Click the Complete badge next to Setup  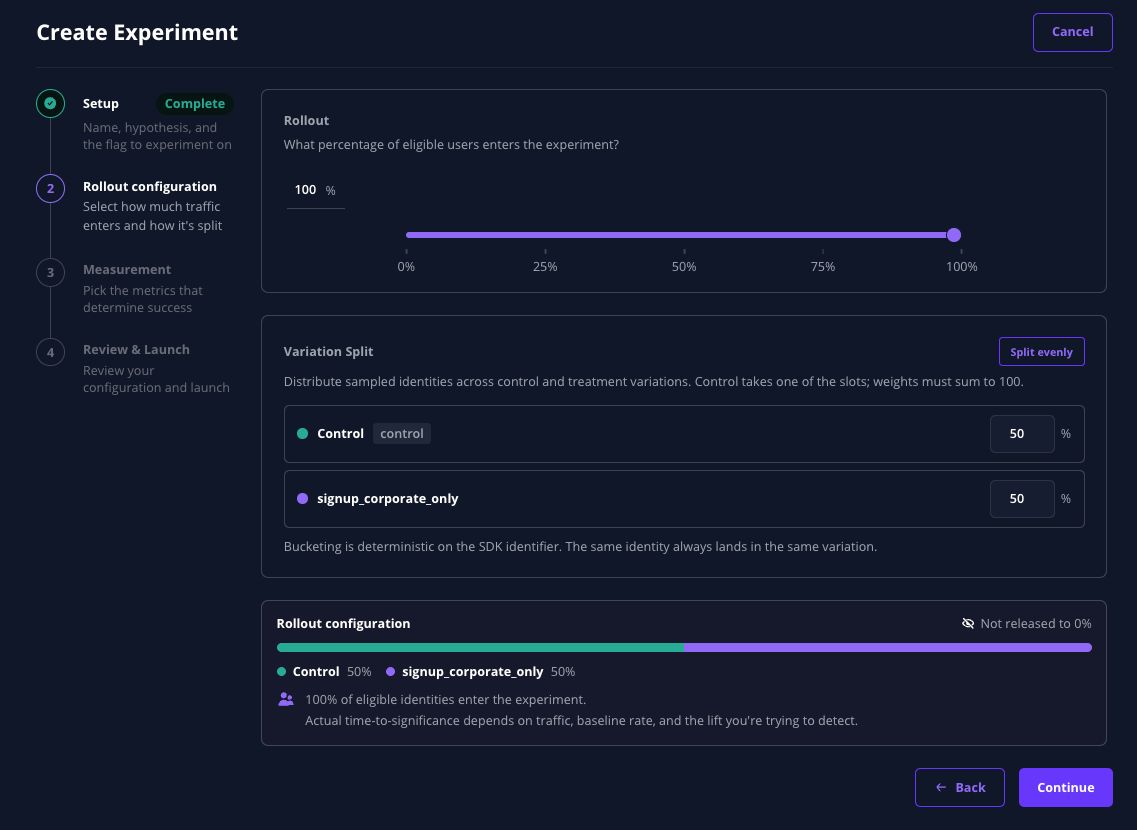point(194,104)
